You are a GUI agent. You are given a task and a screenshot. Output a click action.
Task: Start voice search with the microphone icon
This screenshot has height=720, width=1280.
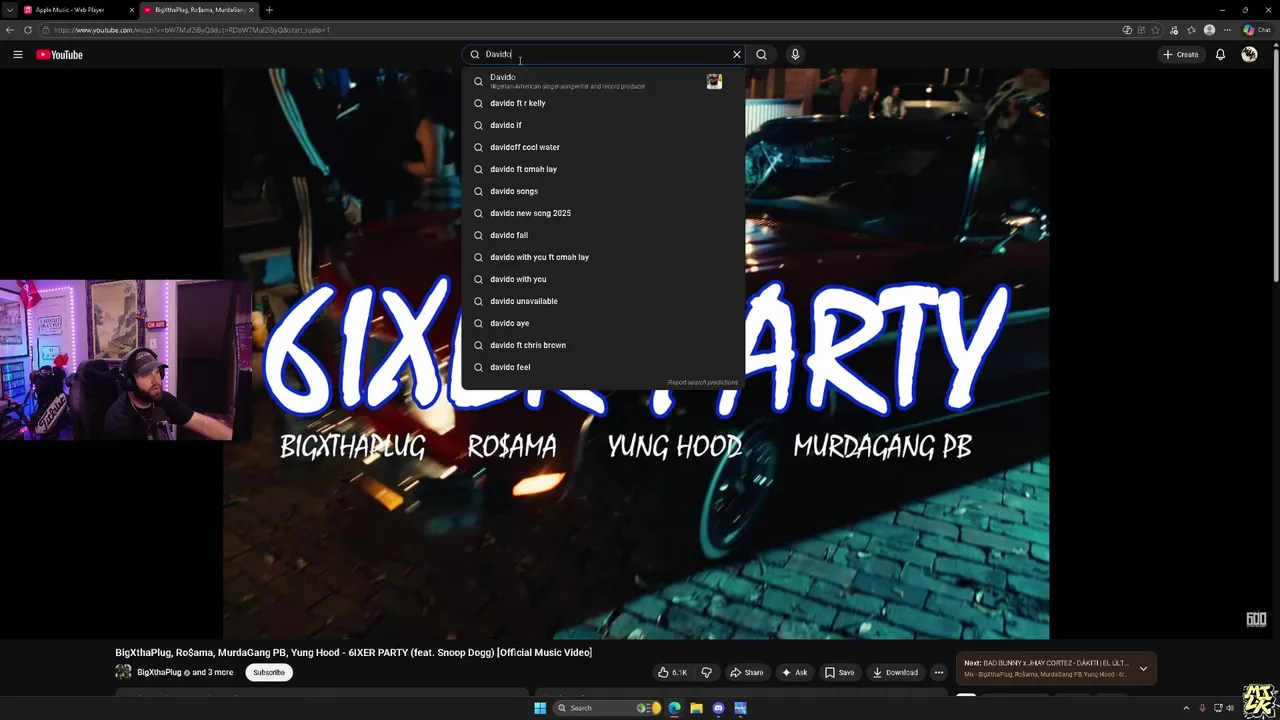(795, 55)
